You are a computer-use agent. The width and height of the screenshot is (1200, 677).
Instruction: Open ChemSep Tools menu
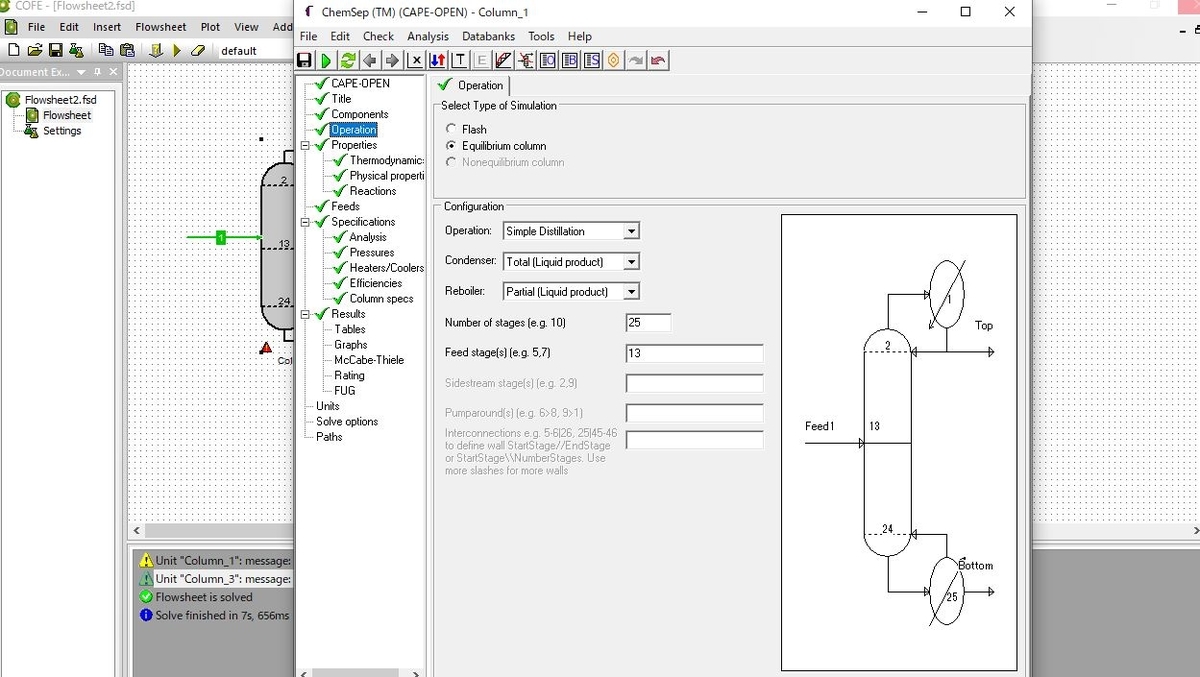[541, 36]
